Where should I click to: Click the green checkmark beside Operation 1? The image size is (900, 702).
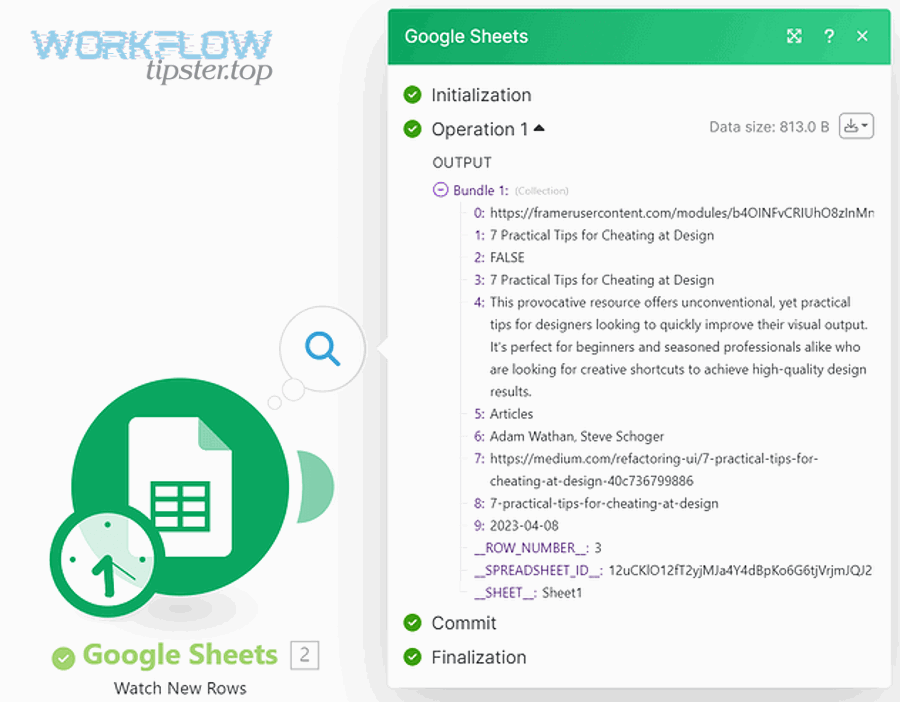412,129
